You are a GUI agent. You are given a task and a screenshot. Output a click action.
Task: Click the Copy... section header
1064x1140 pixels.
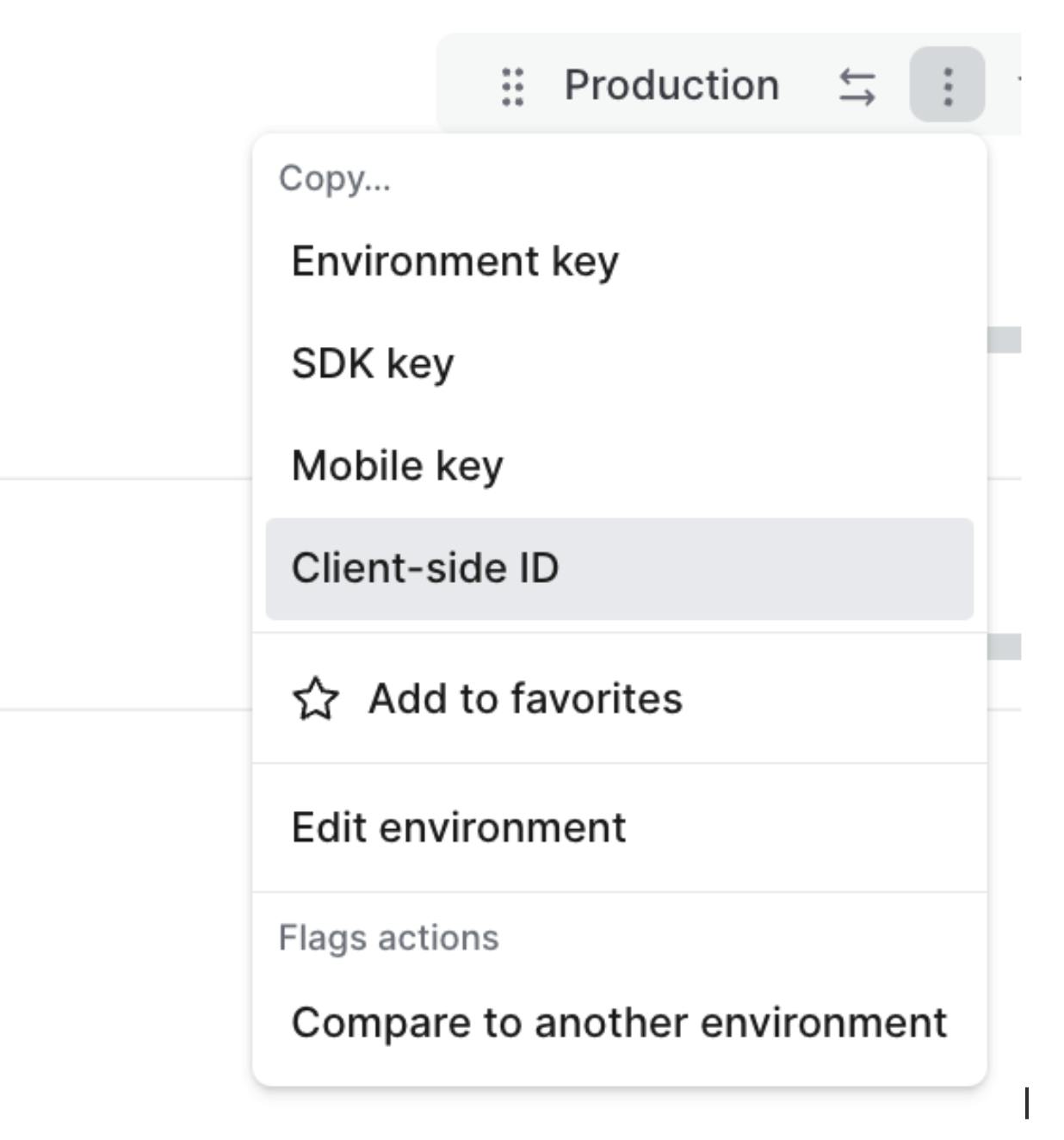[334, 179]
